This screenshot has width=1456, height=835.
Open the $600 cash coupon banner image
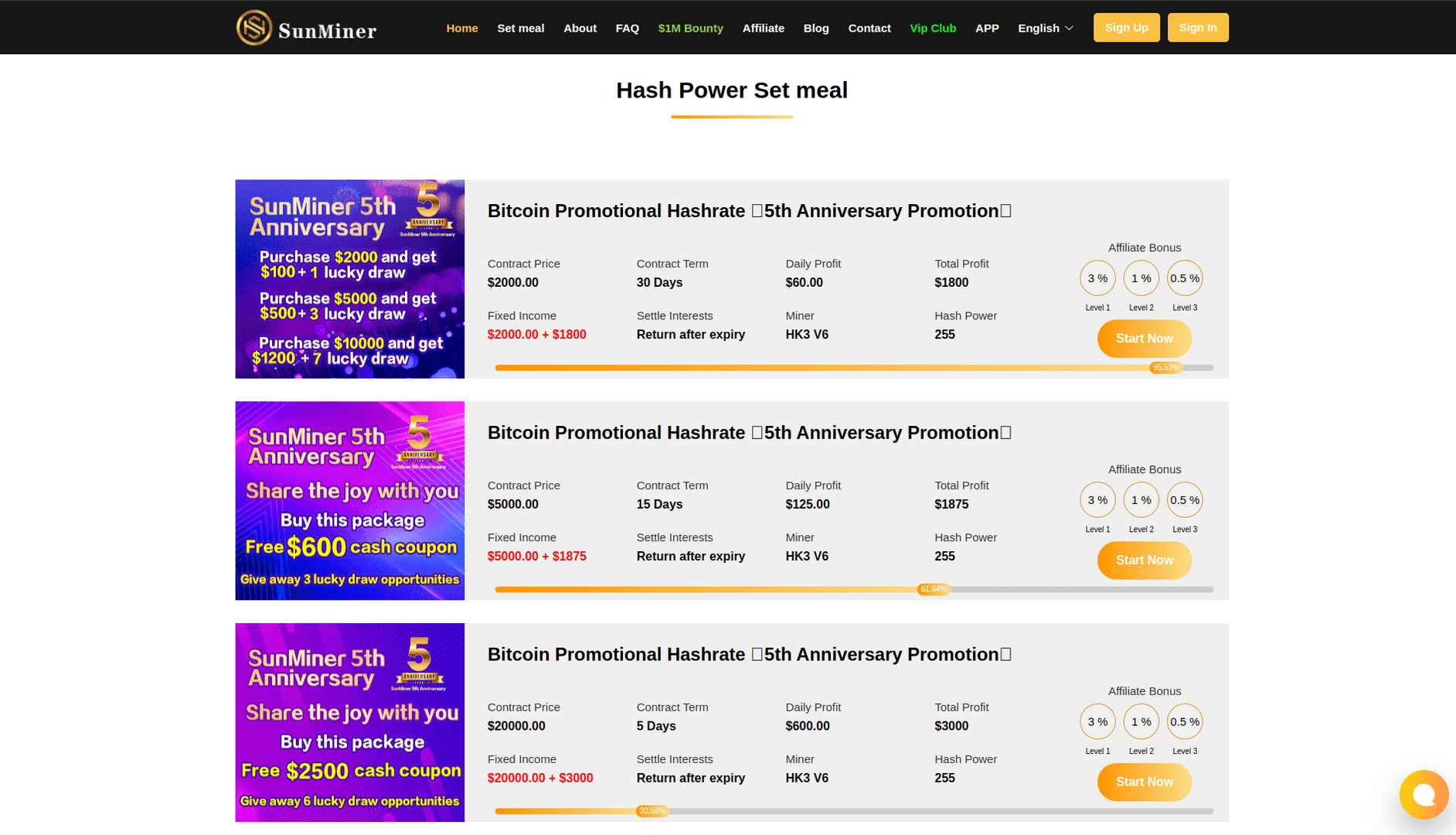[350, 500]
